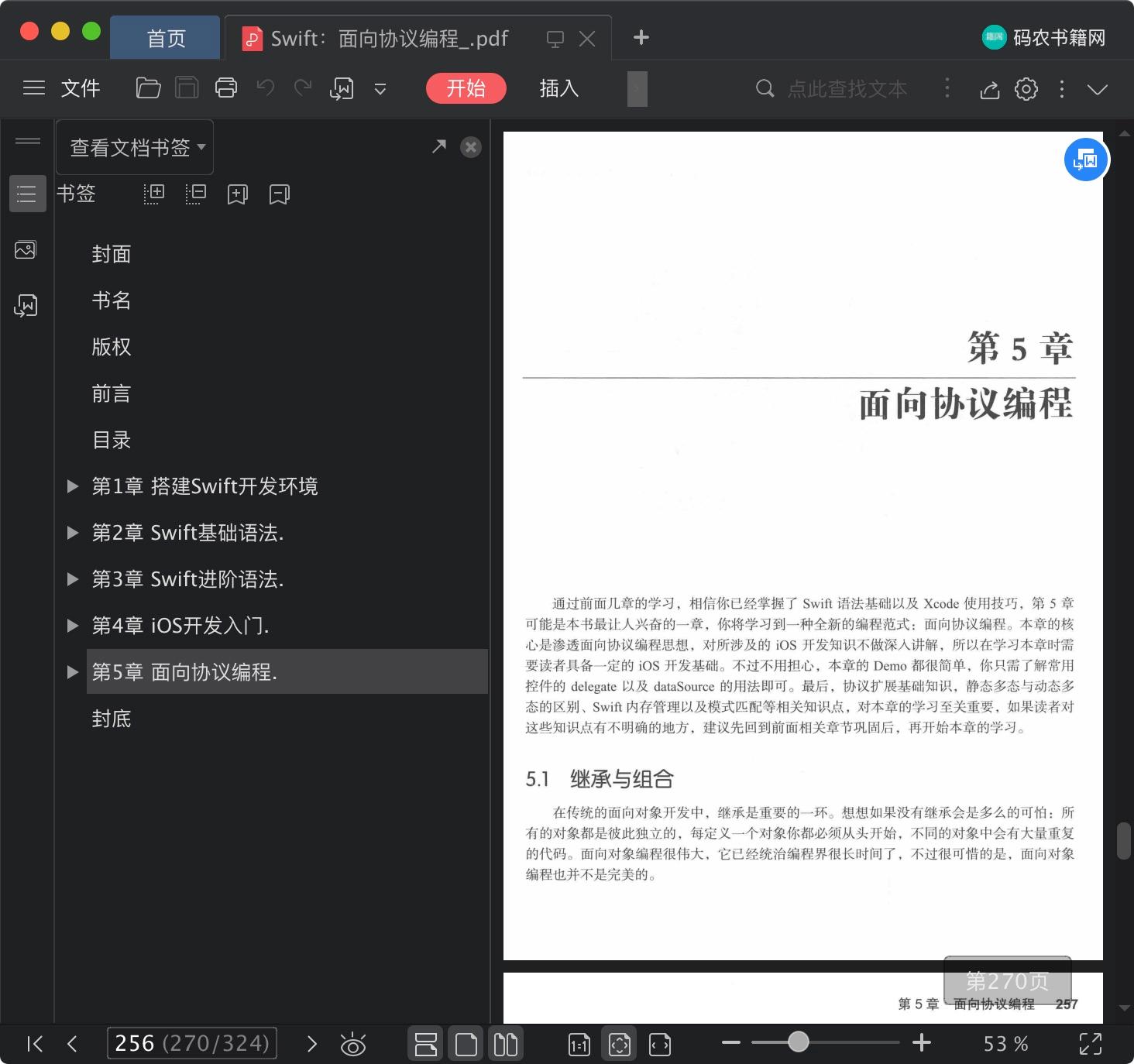The height and width of the screenshot is (1064, 1134).
Task: Click the pop-out arrow of bookmark panel
Action: (439, 146)
